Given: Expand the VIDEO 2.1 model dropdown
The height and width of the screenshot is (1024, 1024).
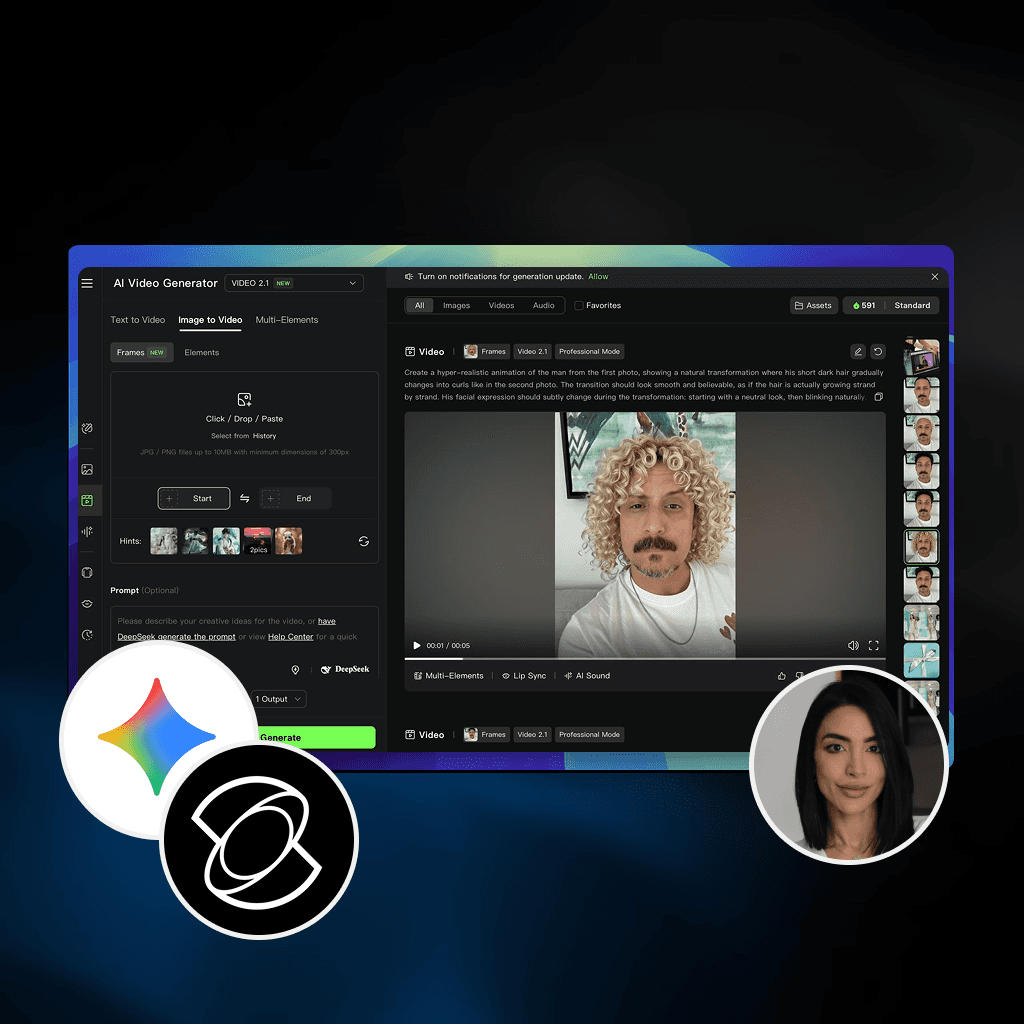Looking at the screenshot, I should click(294, 283).
